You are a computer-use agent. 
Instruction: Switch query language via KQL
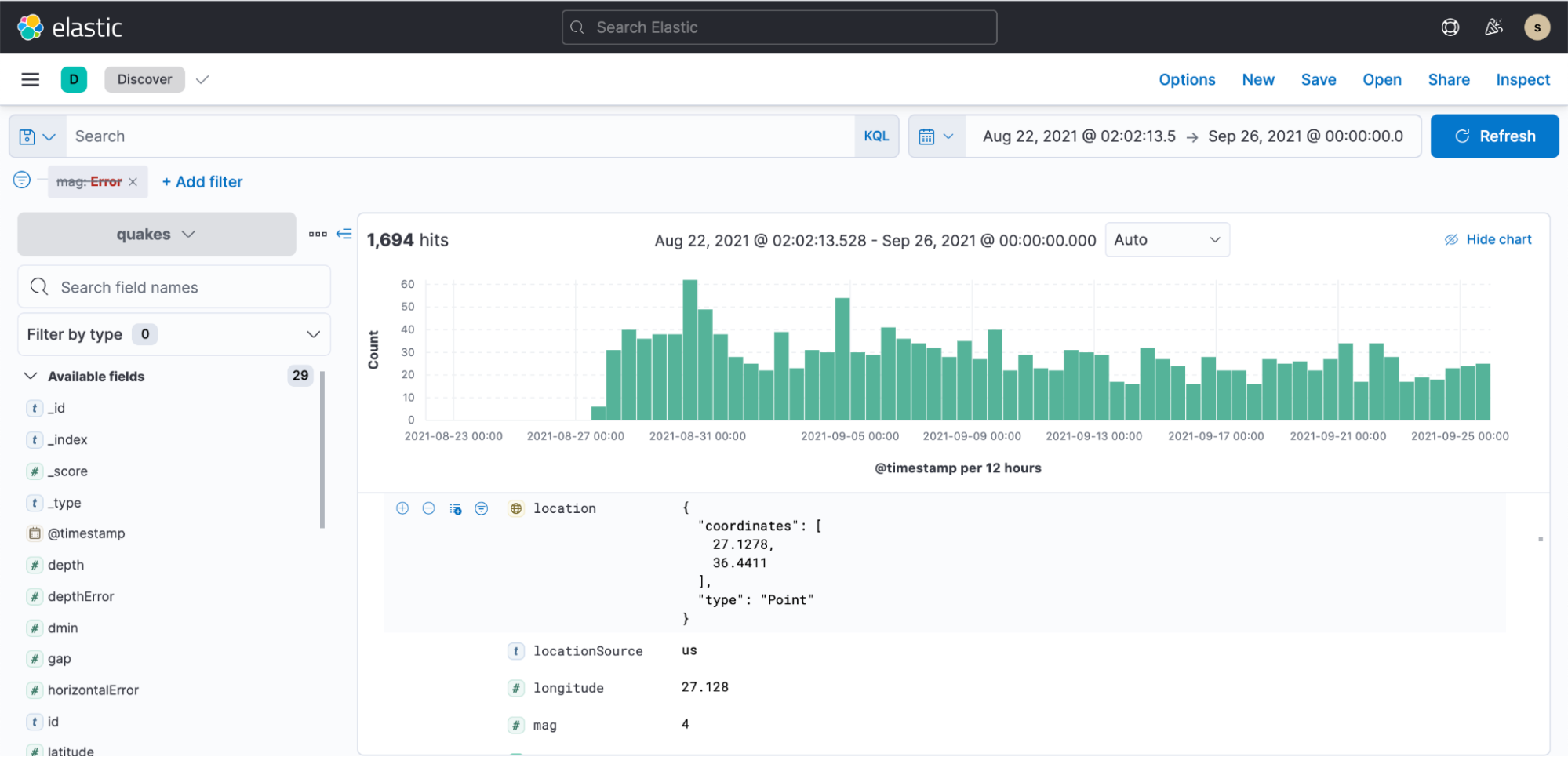tap(876, 136)
